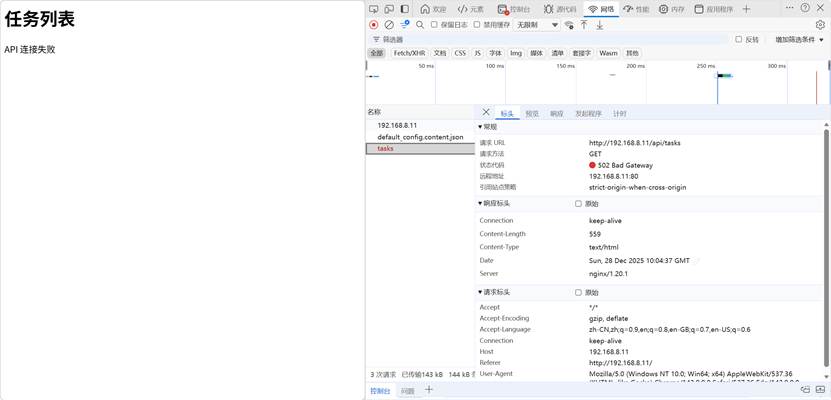Viewport: 831px width, 400px height.
Task: Filter requests by Doc type
Action: [x=440, y=53]
